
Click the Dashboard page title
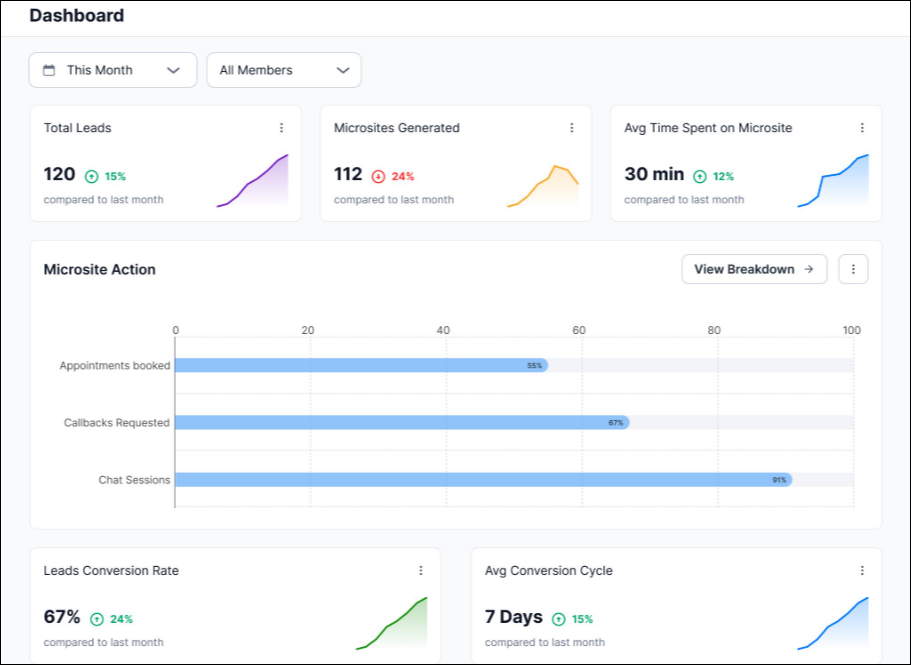77,16
